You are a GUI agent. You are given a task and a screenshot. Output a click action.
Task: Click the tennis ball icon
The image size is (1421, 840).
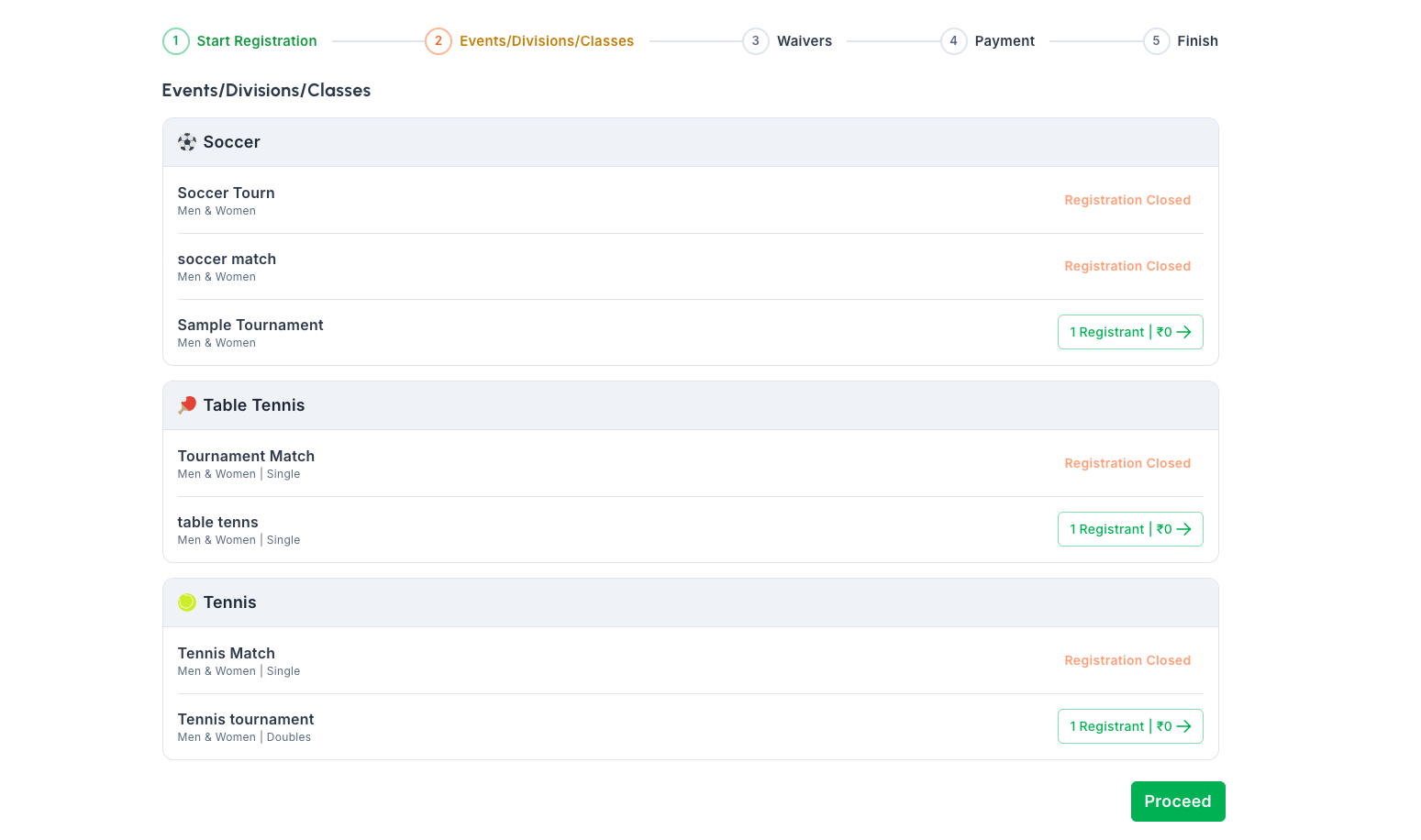186,602
